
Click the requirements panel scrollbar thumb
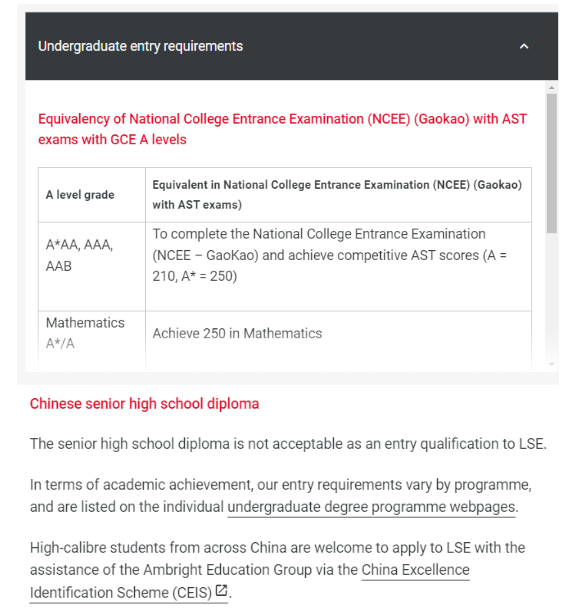coord(552,163)
